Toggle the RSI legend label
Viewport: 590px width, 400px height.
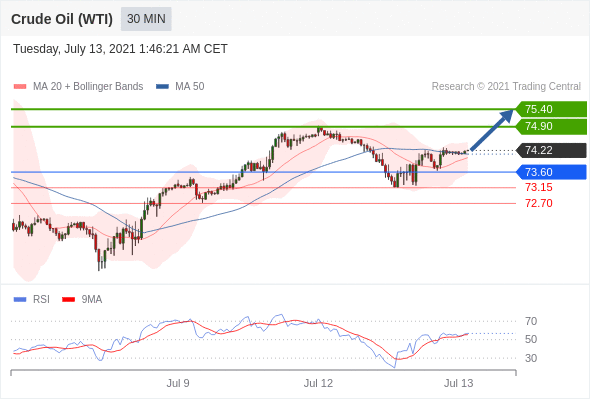(x=41, y=300)
